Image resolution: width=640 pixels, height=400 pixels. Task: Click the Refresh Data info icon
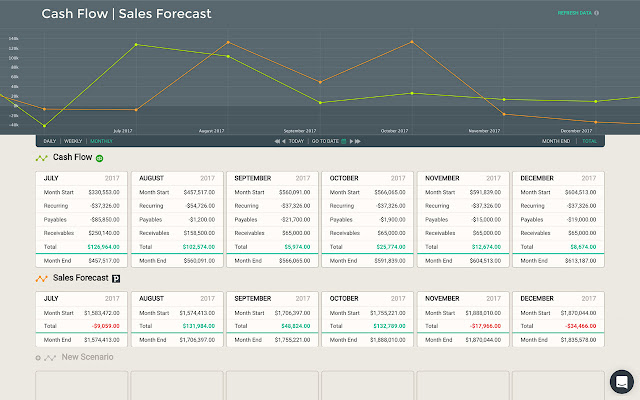click(596, 13)
